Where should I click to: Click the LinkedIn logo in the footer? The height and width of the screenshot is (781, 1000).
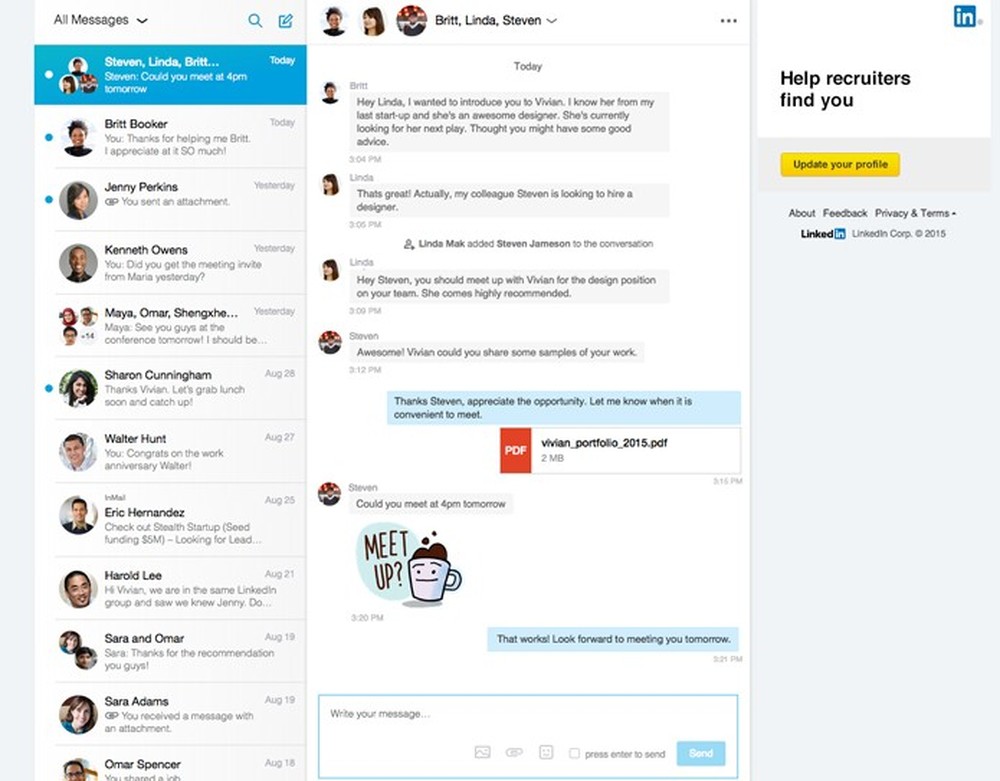(821, 233)
